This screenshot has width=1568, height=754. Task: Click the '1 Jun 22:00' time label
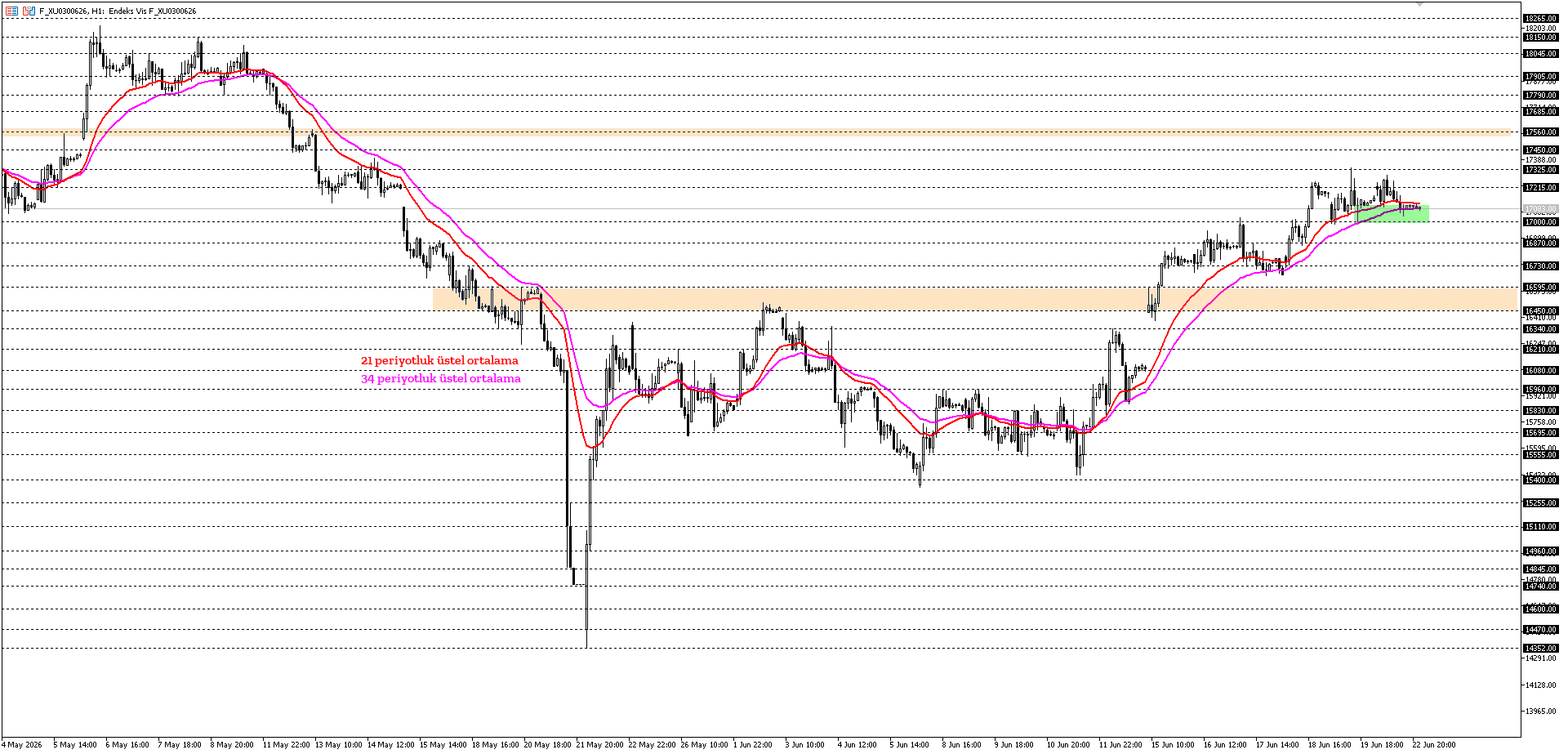click(753, 745)
